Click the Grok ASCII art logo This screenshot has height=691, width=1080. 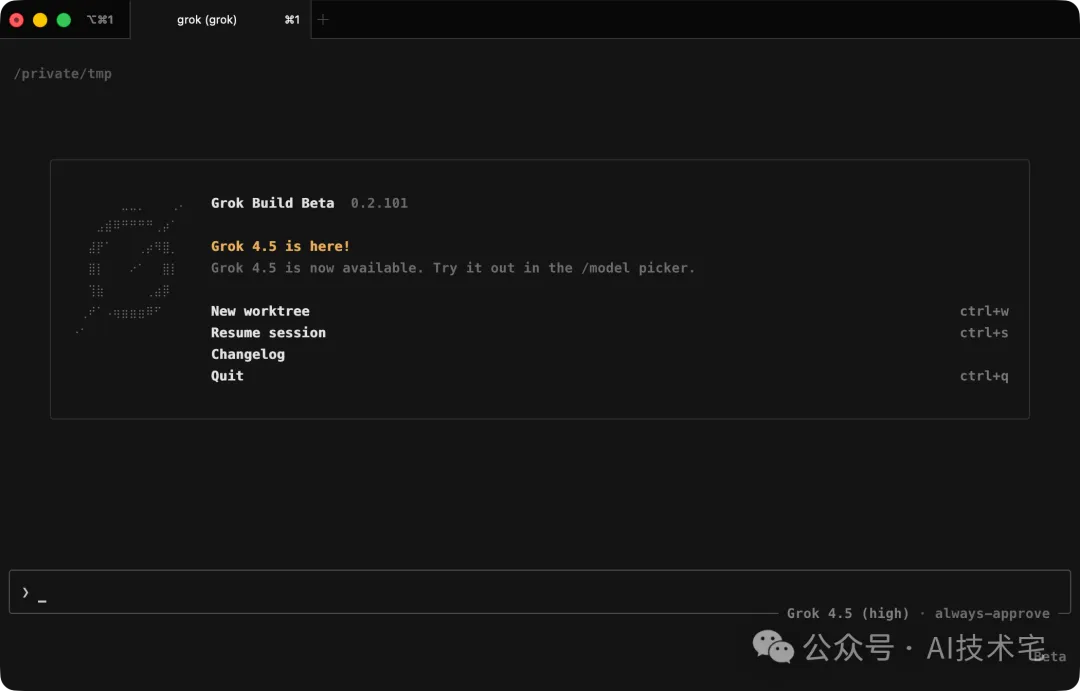(x=129, y=269)
